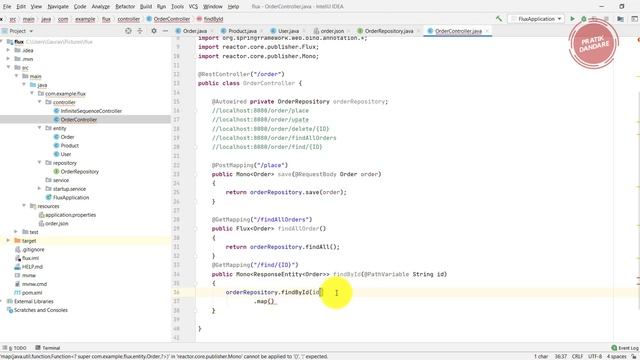640x360 pixels.
Task: Open Project panel settings gear
Action: (x=154, y=31)
